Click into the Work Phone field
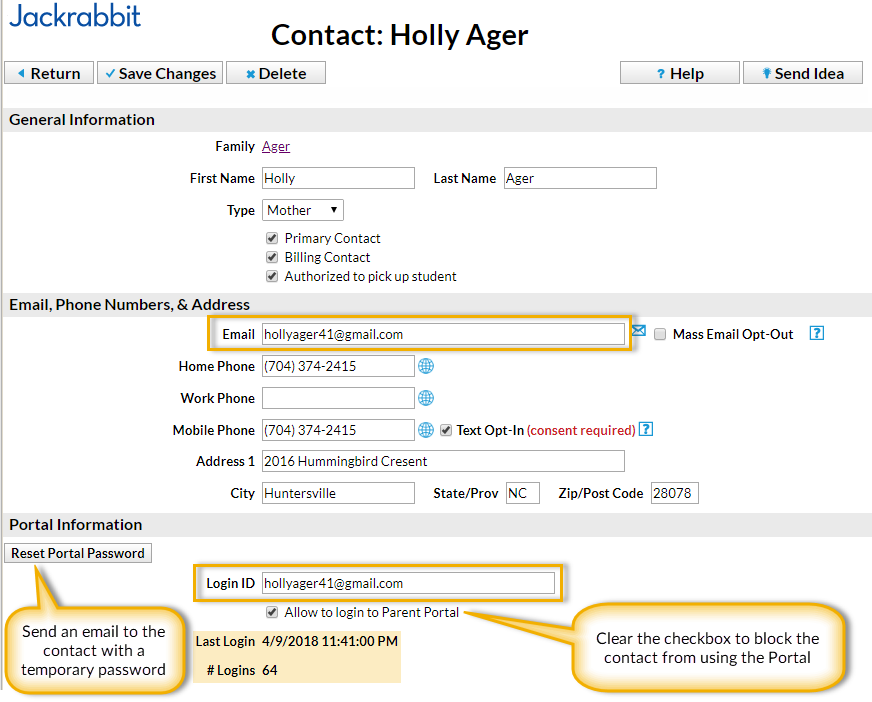The width and height of the screenshot is (872, 702). coord(338,398)
